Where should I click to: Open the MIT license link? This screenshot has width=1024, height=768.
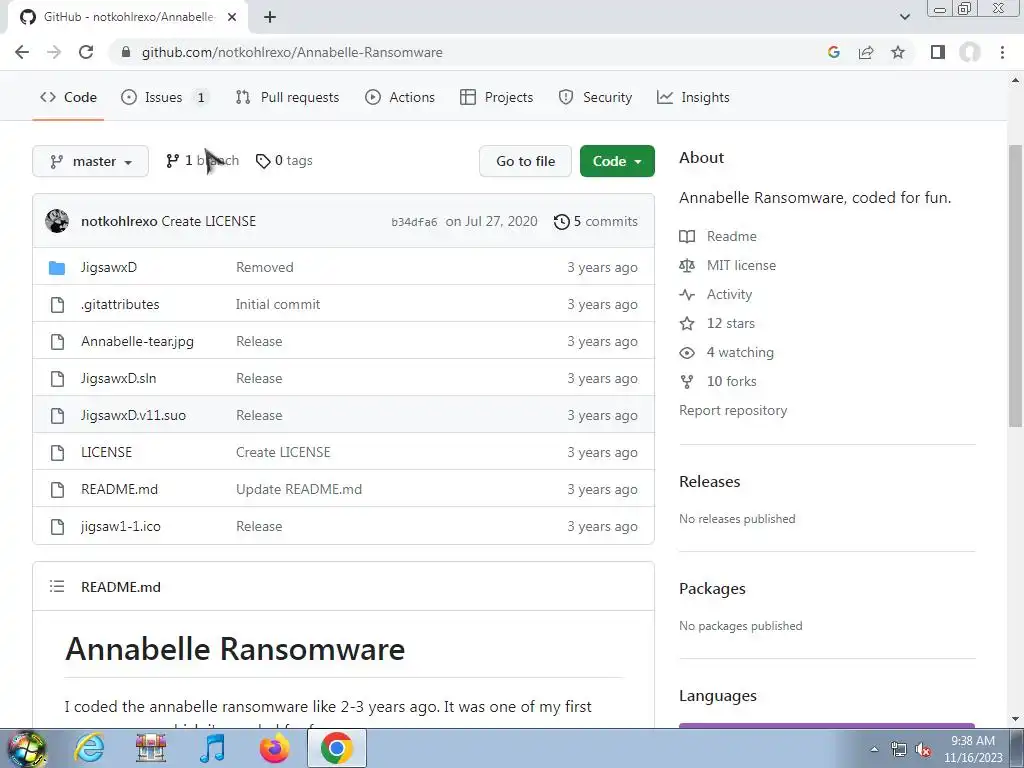741,265
